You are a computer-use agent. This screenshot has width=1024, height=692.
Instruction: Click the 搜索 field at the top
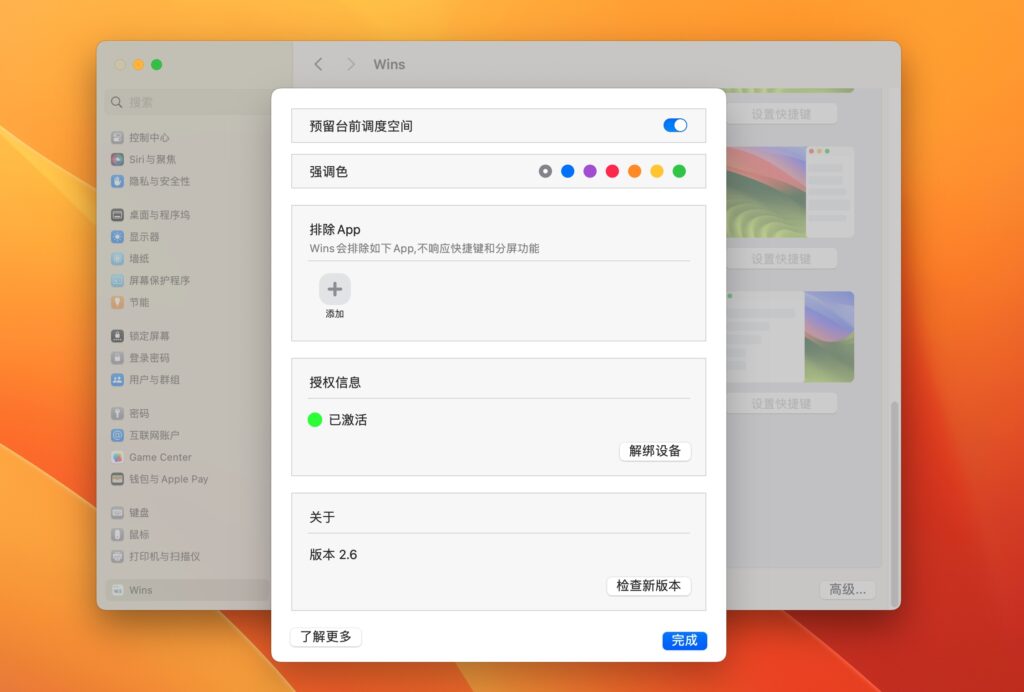[140, 102]
